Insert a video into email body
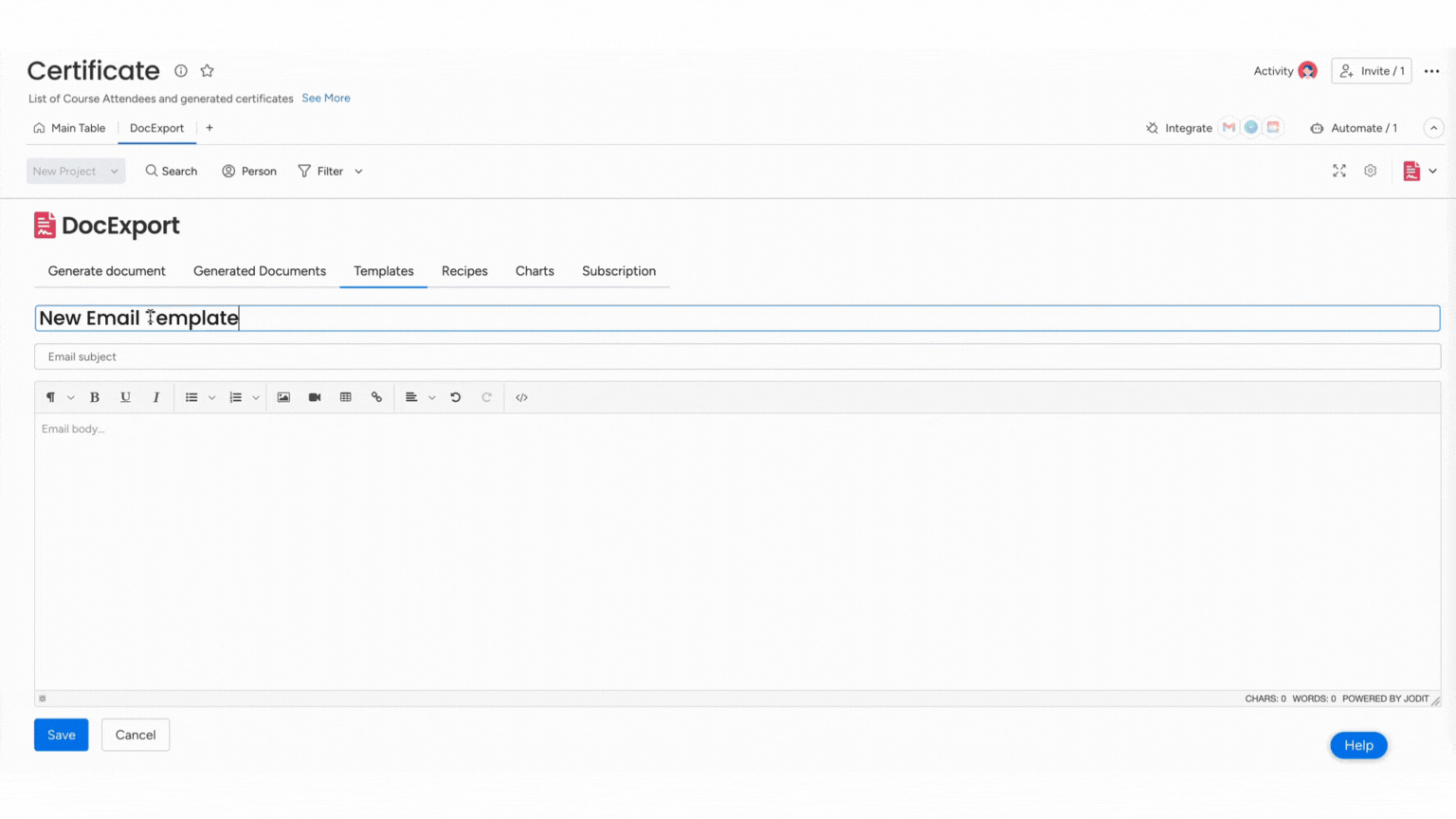Screen dimensions: 1456x819 click(315, 397)
